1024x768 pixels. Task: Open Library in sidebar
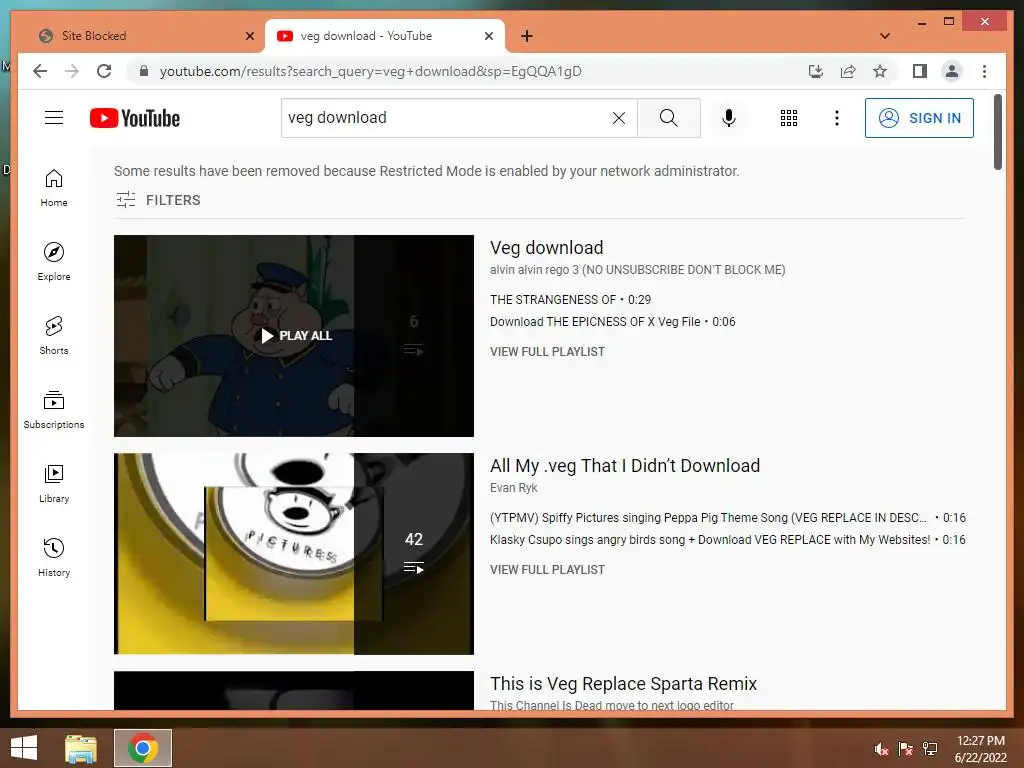click(54, 484)
